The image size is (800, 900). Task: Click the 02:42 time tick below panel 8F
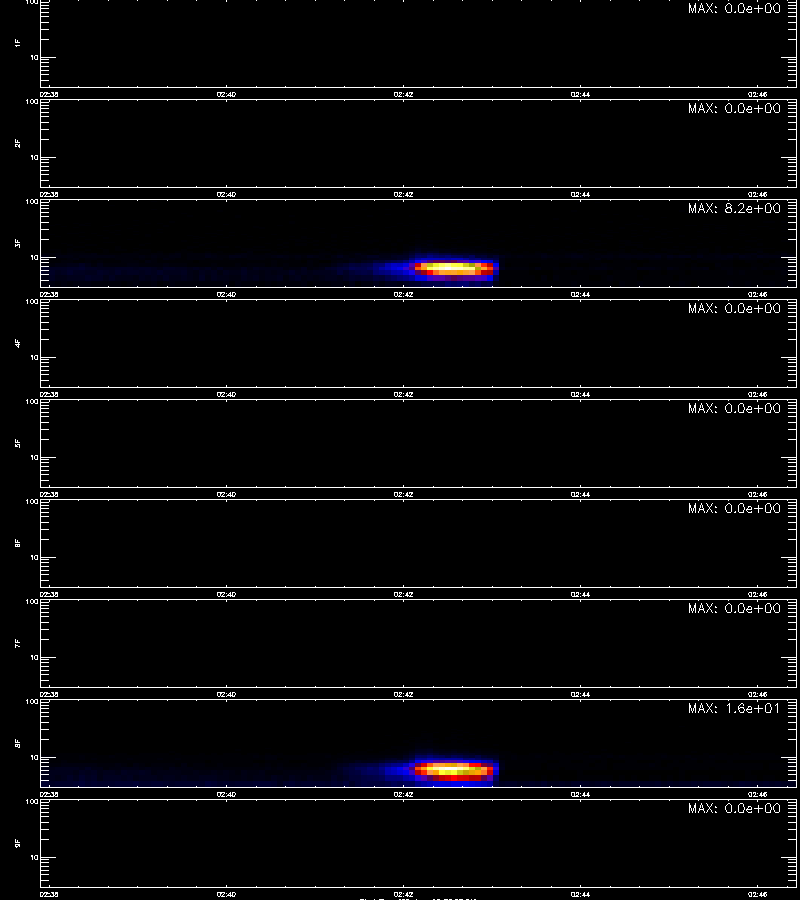click(403, 794)
